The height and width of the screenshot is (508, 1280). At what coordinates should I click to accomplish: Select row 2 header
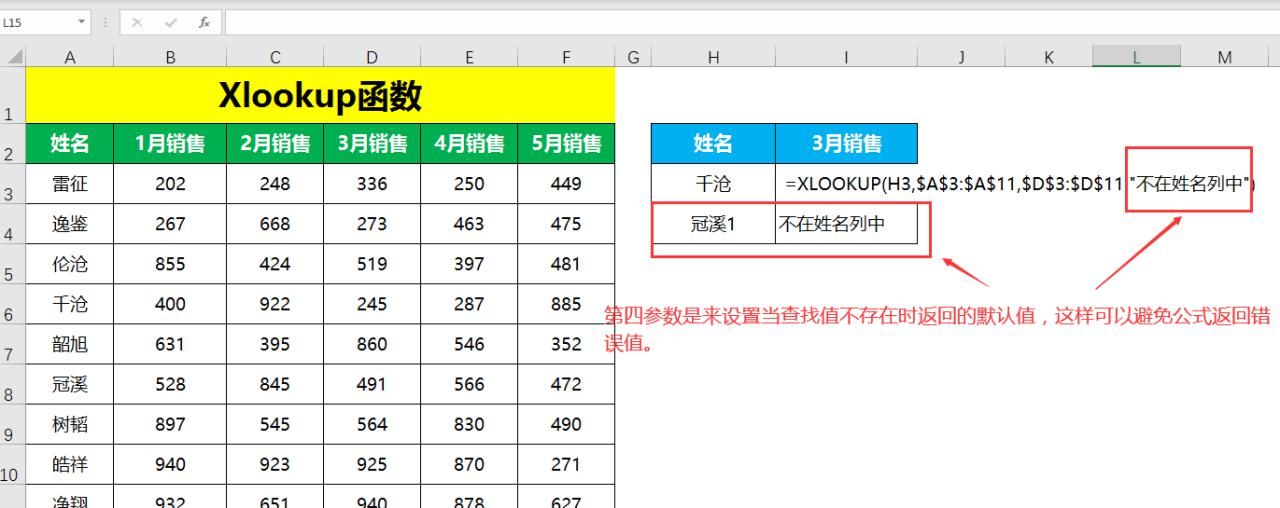13,144
